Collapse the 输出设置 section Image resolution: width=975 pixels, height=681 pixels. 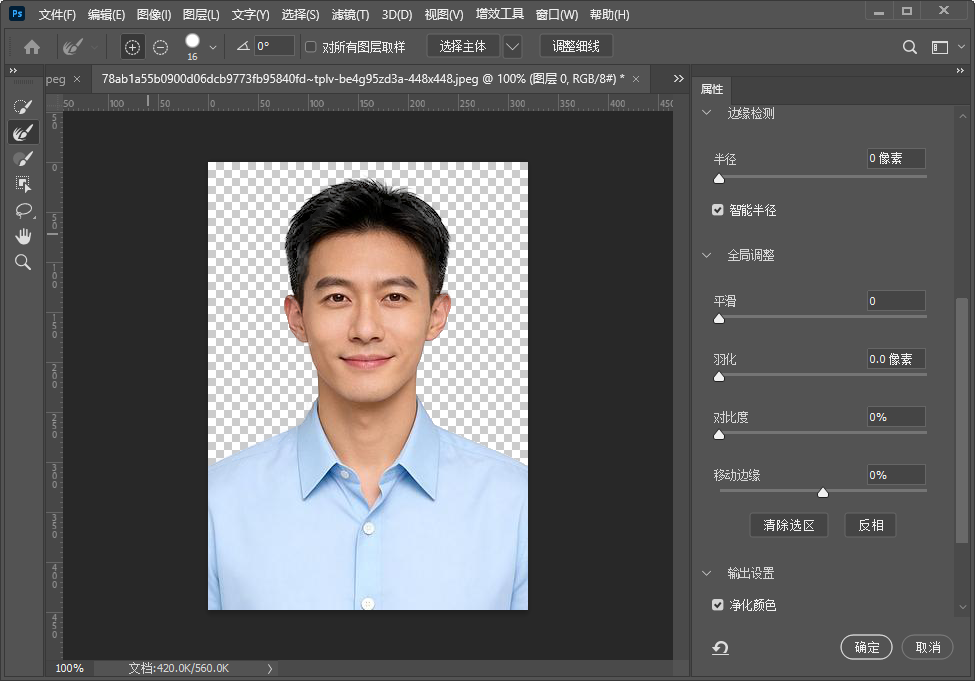coord(706,573)
